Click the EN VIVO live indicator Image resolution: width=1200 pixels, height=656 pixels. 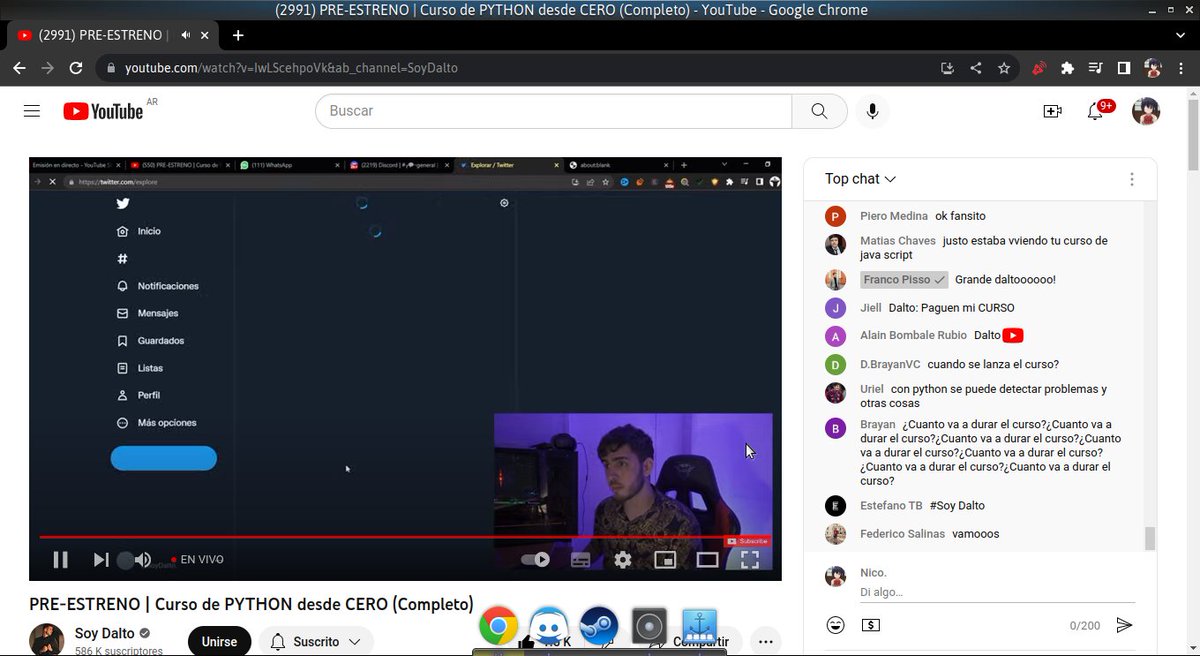(x=198, y=560)
